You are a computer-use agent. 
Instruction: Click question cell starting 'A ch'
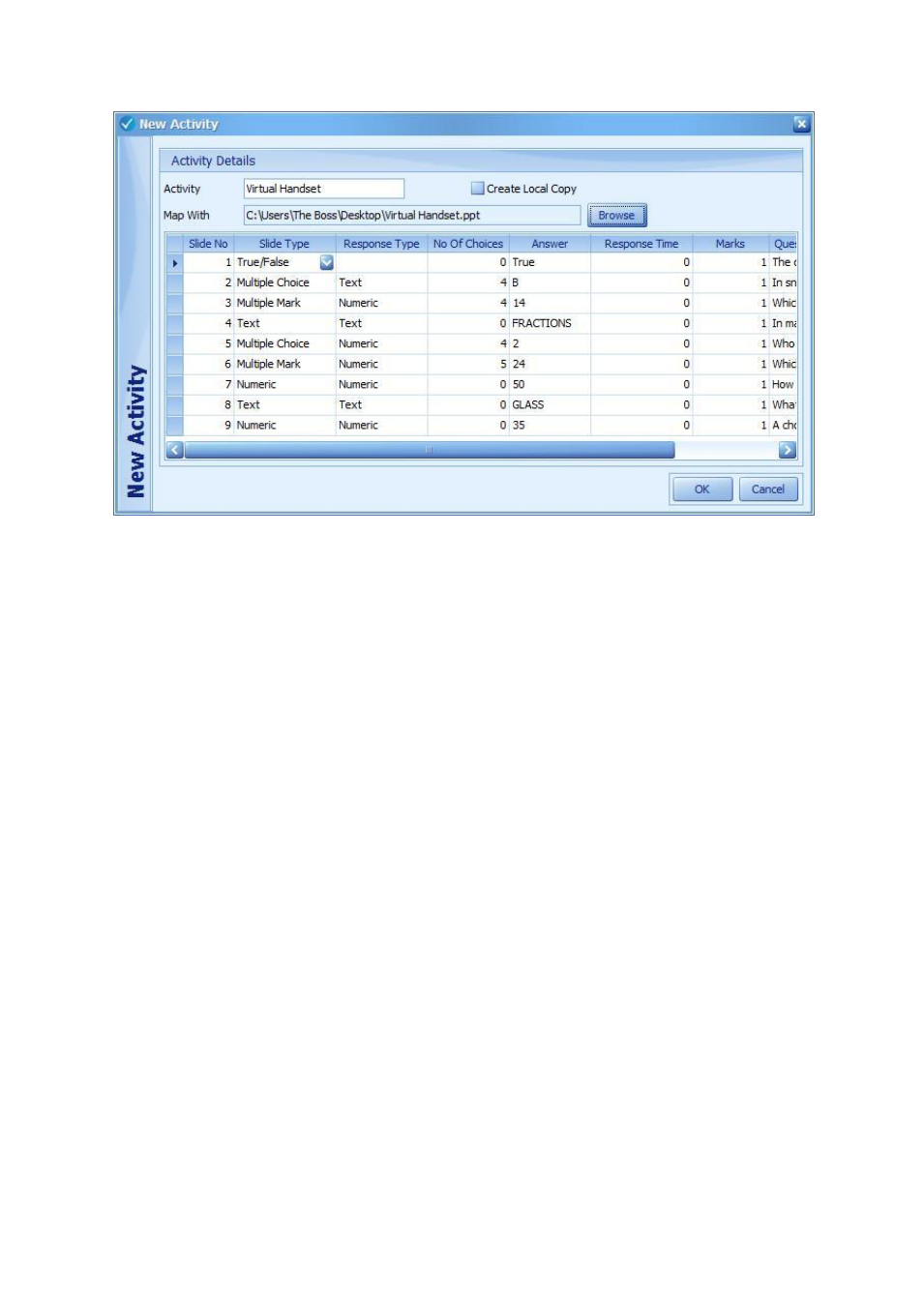[783, 425]
